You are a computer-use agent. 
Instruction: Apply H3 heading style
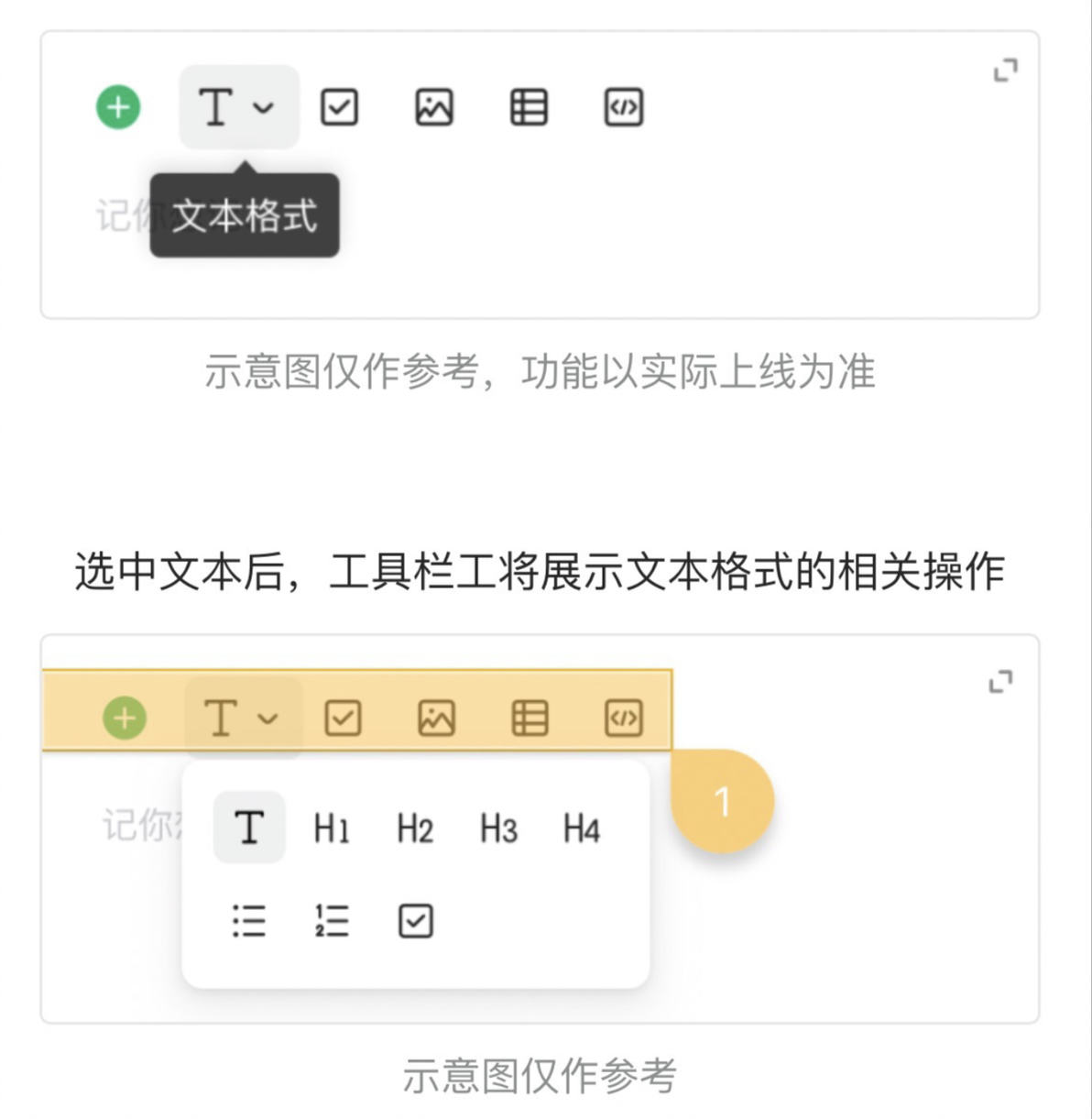tap(498, 828)
